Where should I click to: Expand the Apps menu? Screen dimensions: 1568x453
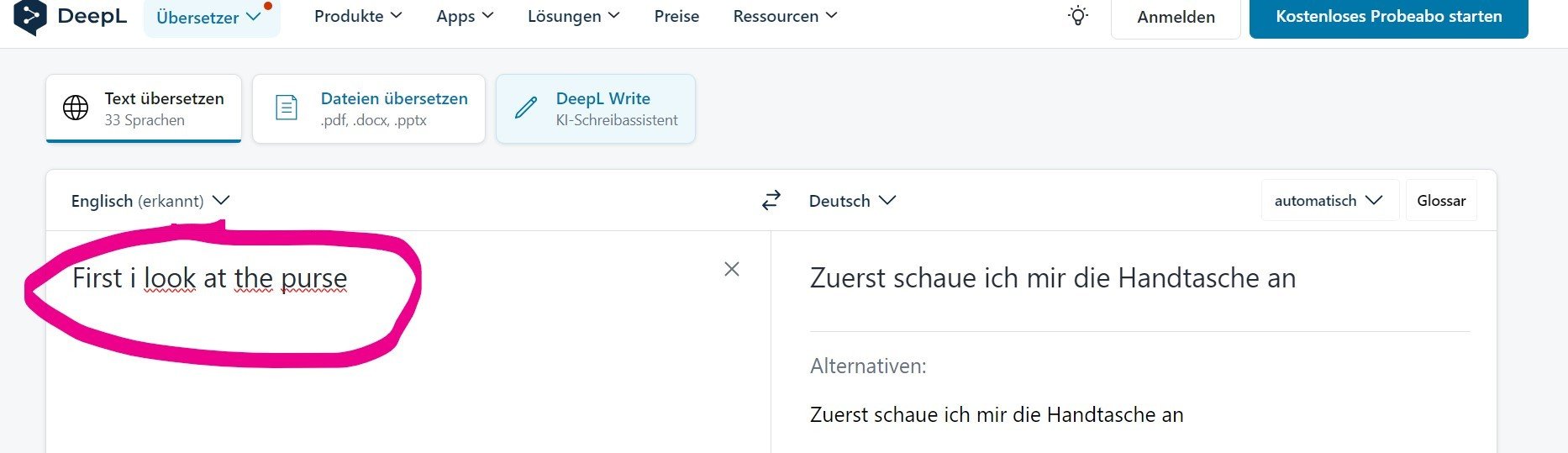(465, 16)
